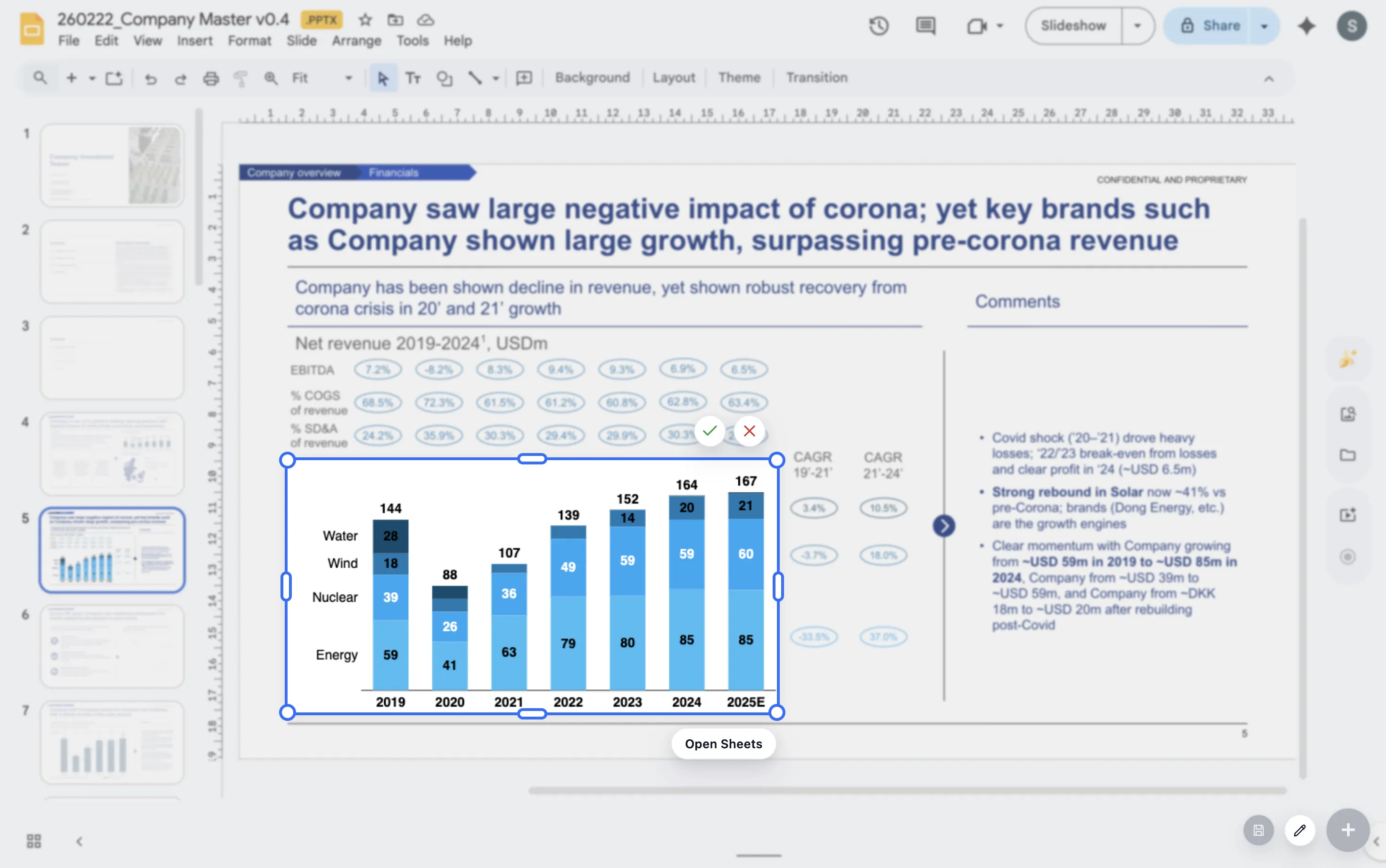Select the Line tool

tap(476, 78)
